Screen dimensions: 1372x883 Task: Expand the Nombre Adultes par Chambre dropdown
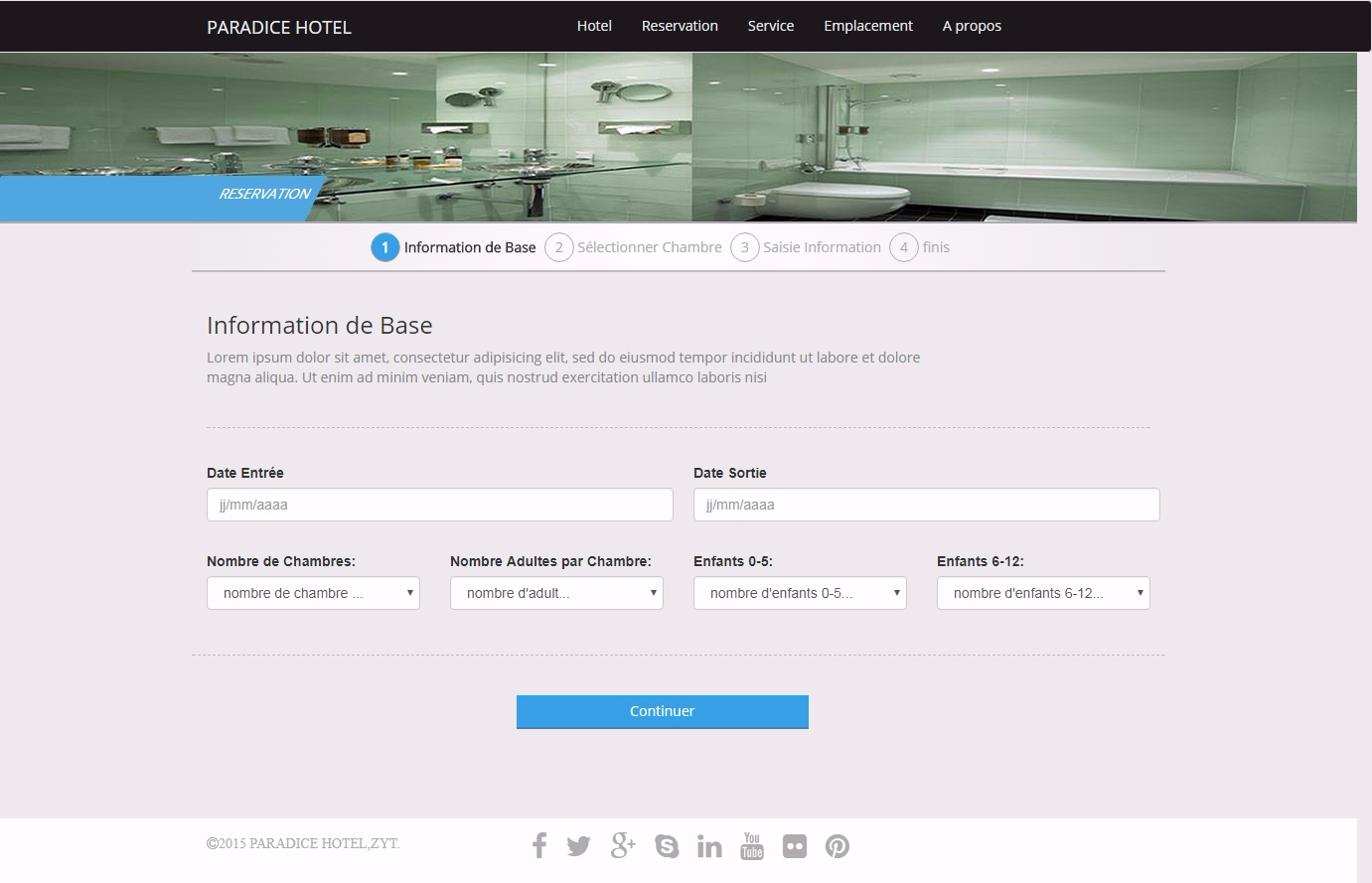(556, 593)
